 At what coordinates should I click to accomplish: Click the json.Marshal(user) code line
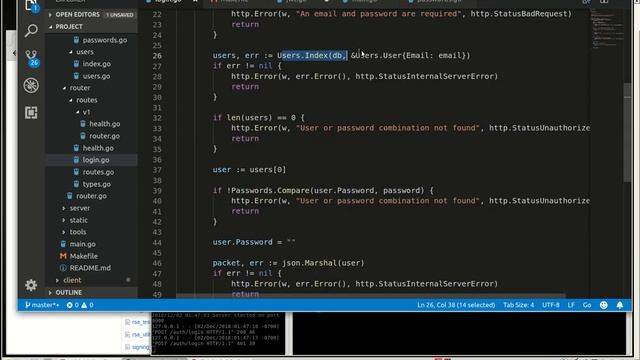tap(288, 263)
